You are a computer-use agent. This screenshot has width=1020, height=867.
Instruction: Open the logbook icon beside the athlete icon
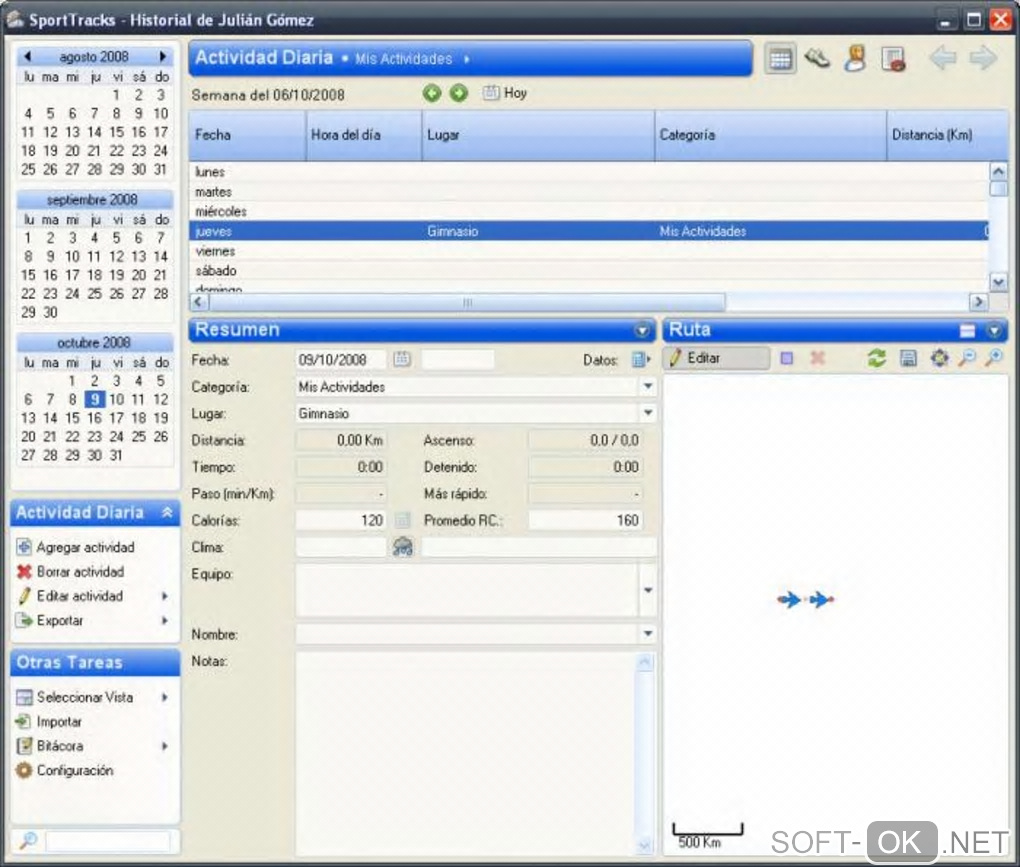(x=893, y=59)
